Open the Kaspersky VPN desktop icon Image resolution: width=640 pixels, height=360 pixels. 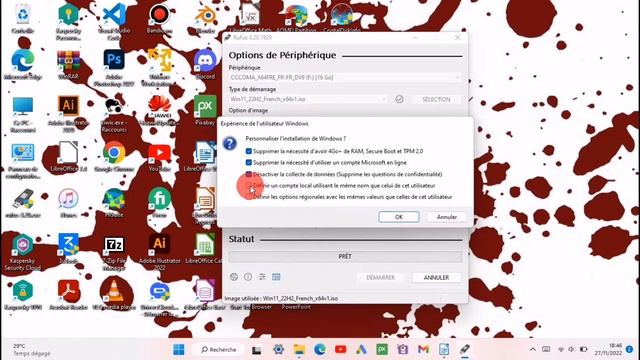point(23,295)
